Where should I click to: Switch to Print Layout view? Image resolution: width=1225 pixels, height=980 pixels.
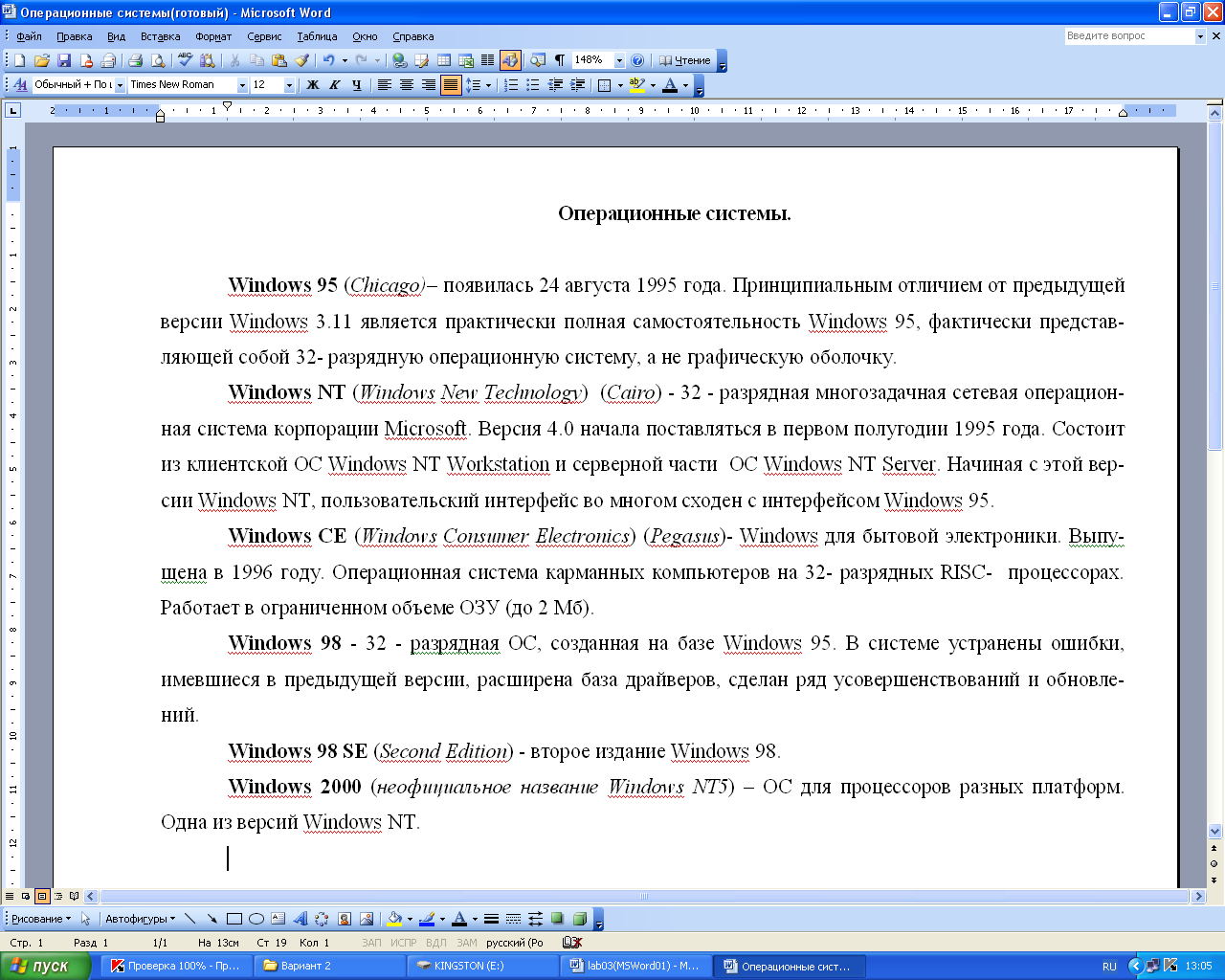(x=42, y=897)
